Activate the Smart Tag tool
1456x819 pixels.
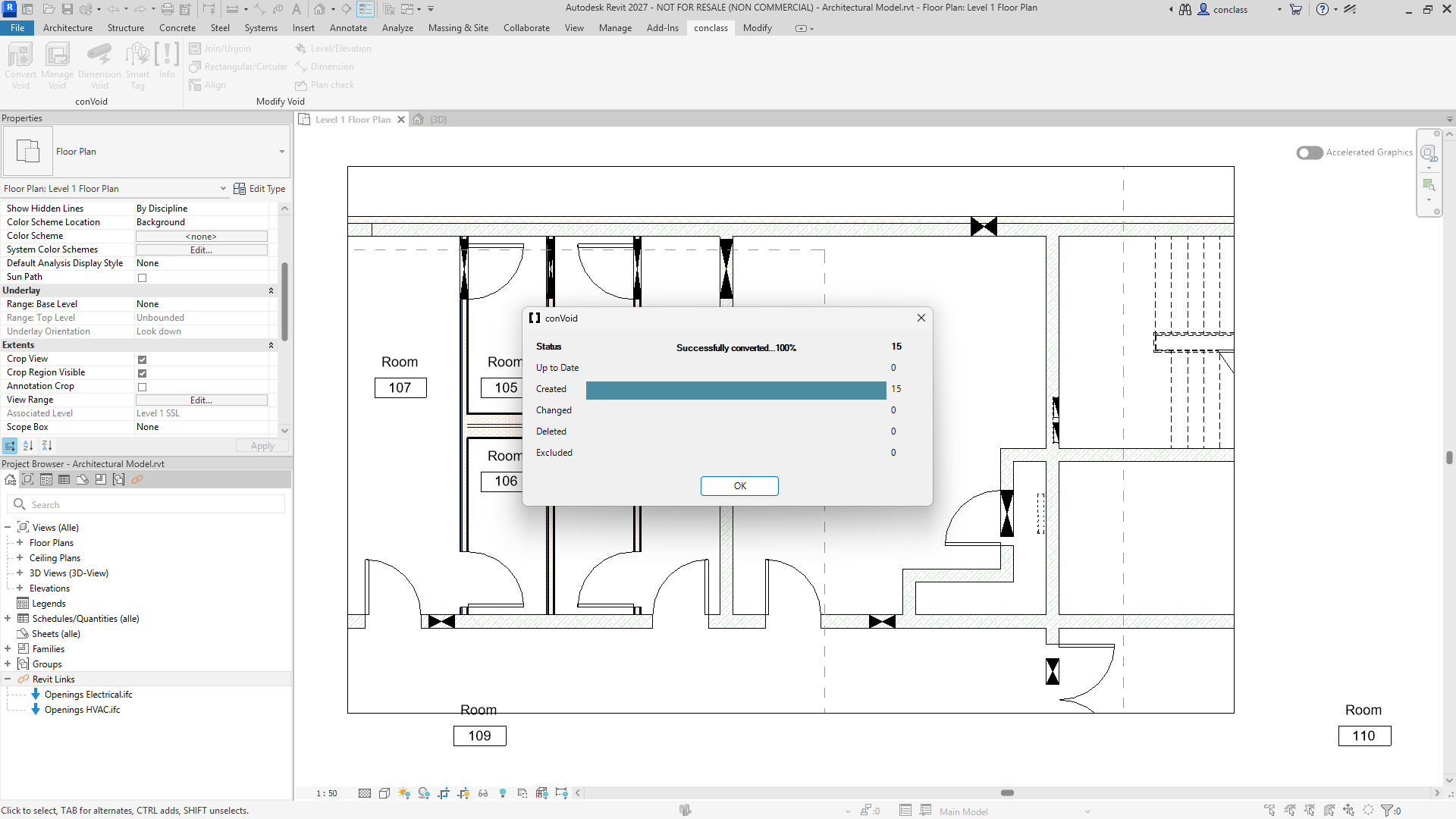[137, 66]
